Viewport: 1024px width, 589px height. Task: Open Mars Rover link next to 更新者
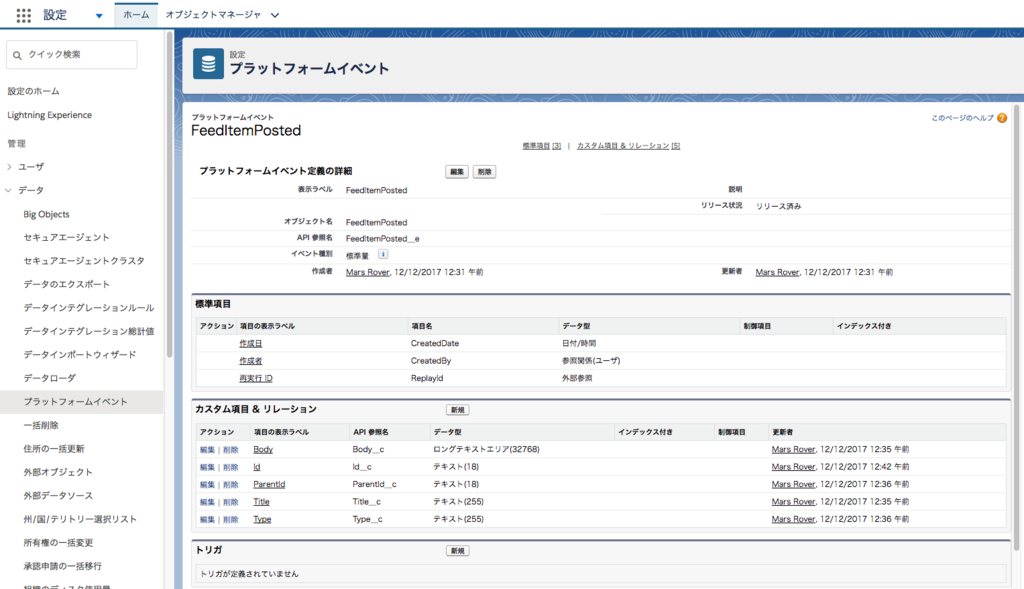[777, 272]
